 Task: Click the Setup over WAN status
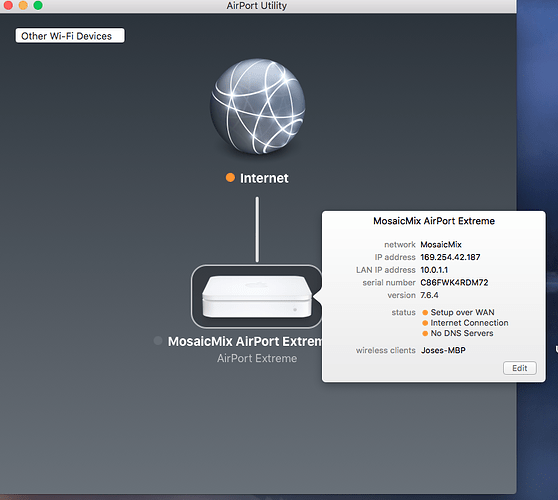462,312
